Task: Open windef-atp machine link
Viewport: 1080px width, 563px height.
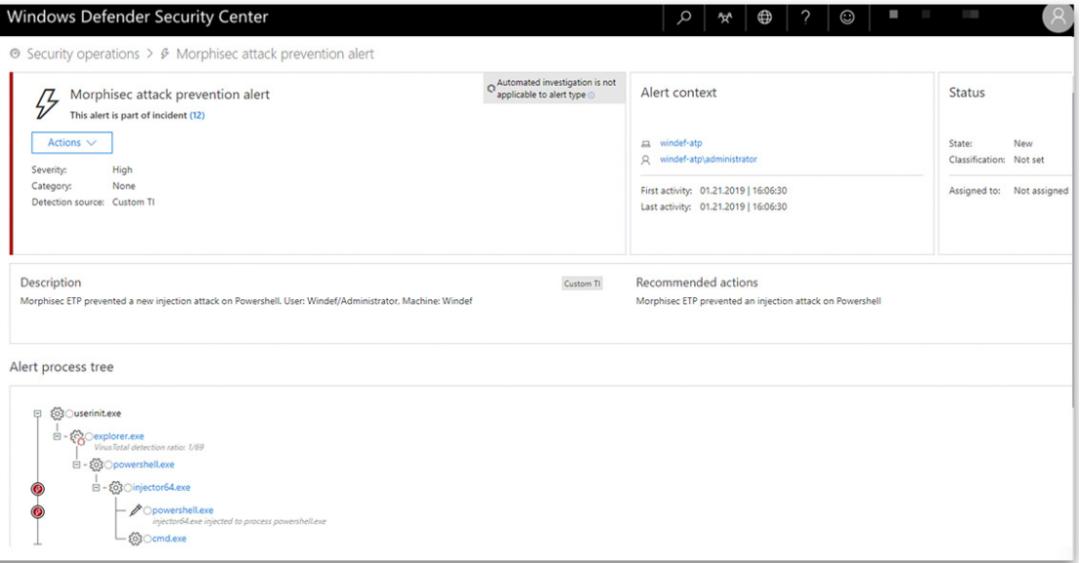Action: pos(681,143)
